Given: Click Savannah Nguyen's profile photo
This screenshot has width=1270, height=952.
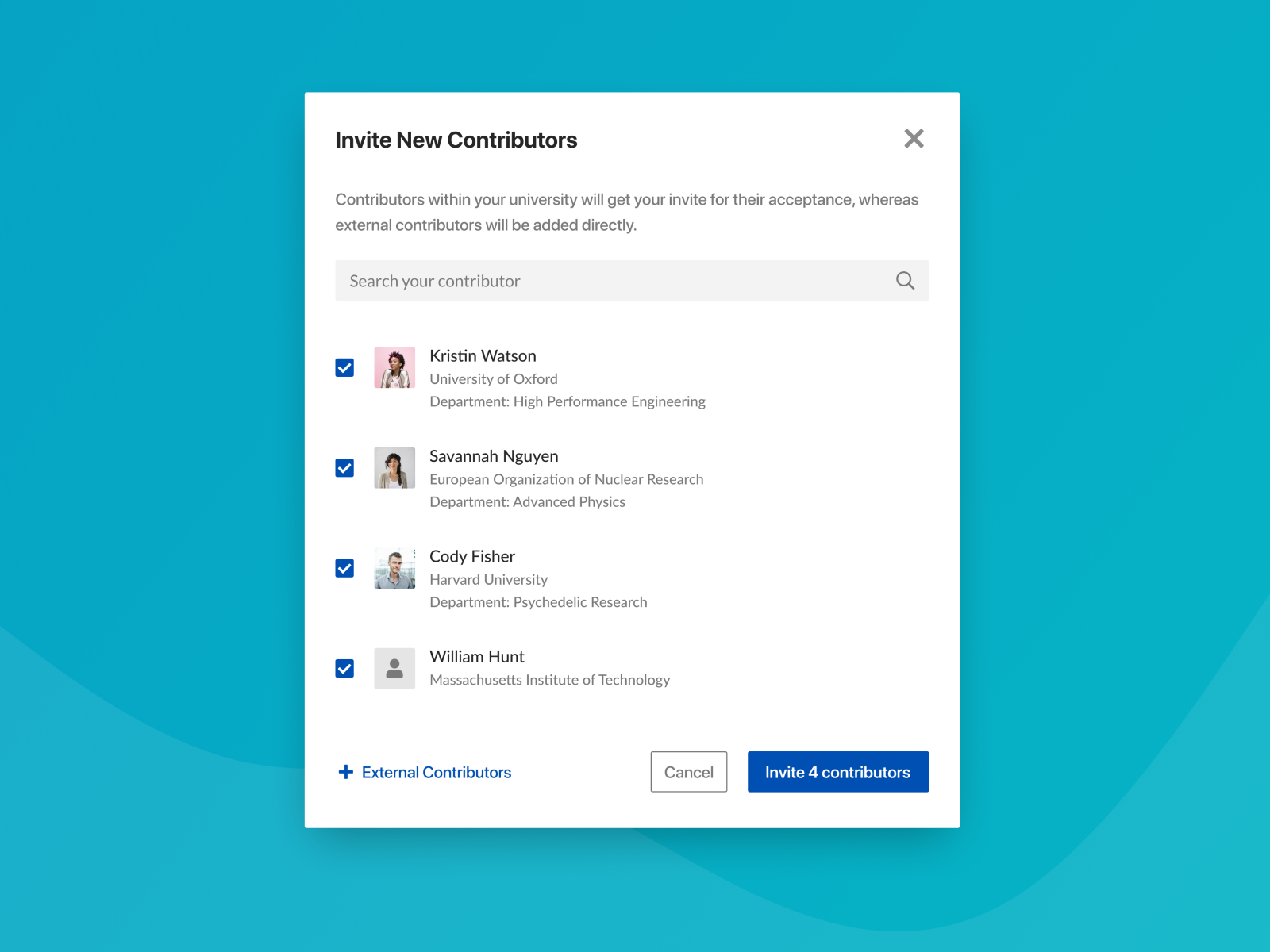Looking at the screenshot, I should click(394, 468).
